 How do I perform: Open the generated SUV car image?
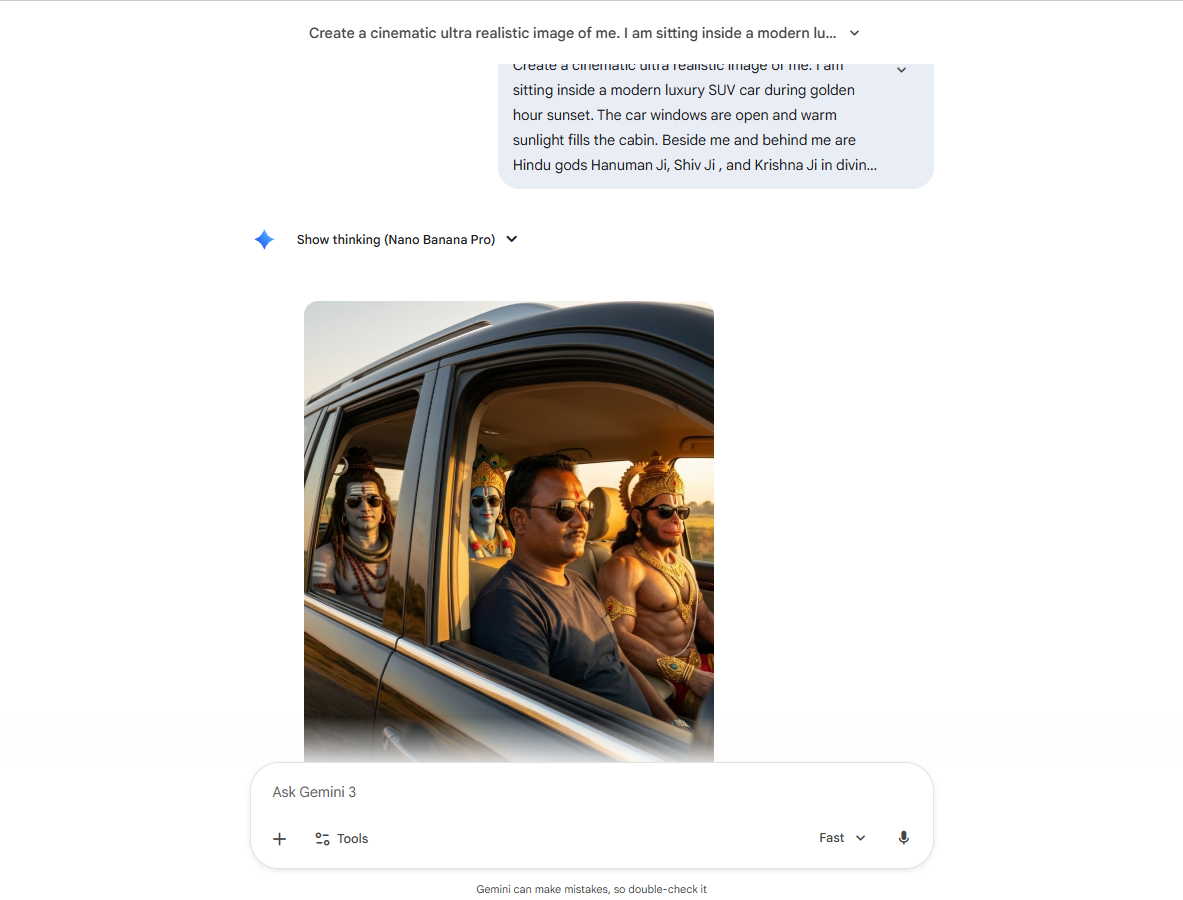[x=509, y=531]
